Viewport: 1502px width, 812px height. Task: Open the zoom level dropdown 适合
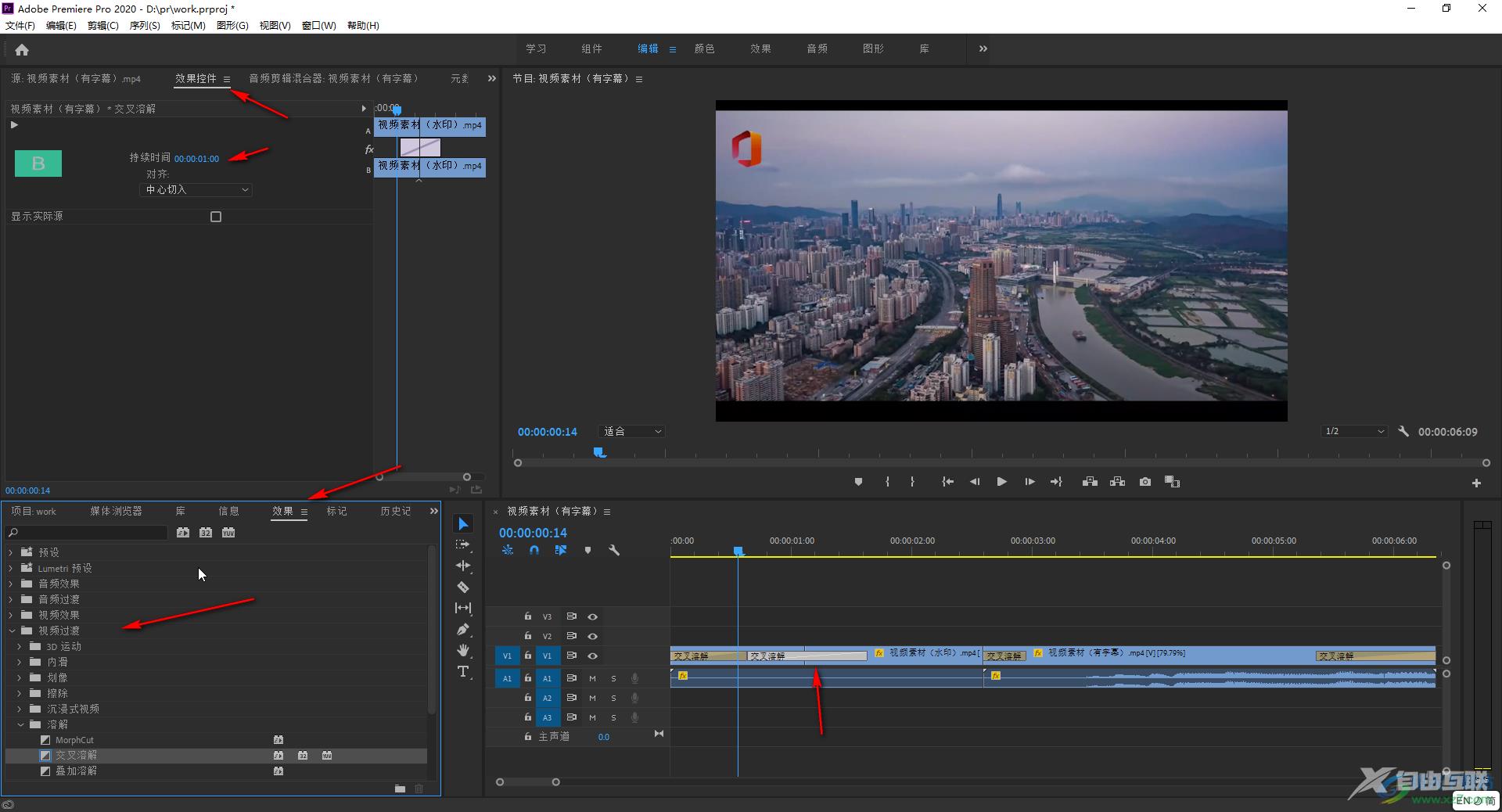(632, 432)
